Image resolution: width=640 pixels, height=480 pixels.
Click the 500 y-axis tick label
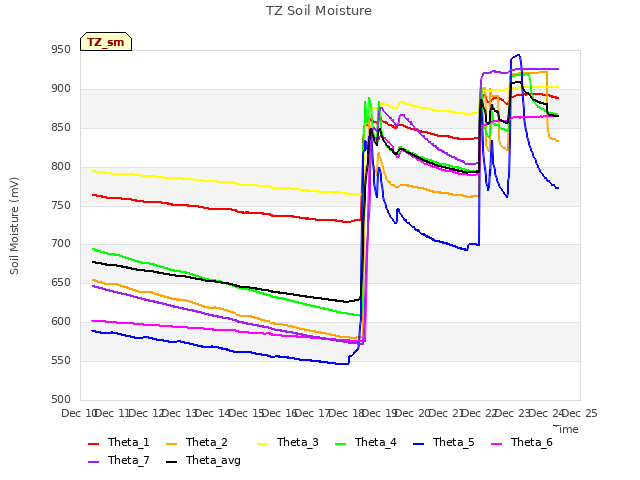61,400
